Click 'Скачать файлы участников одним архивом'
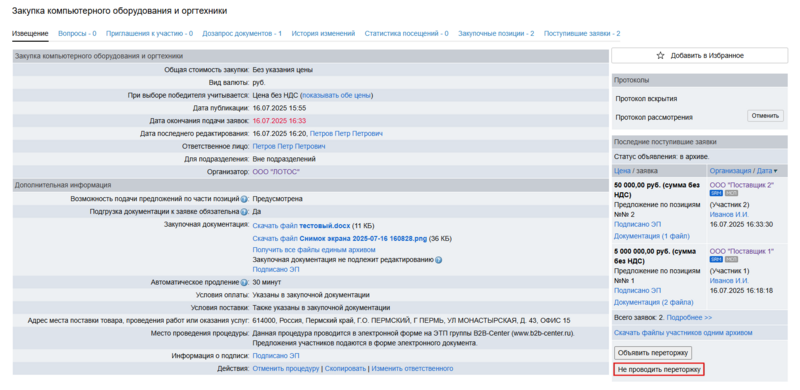Viewport: 800px width, 390px height. point(683,333)
